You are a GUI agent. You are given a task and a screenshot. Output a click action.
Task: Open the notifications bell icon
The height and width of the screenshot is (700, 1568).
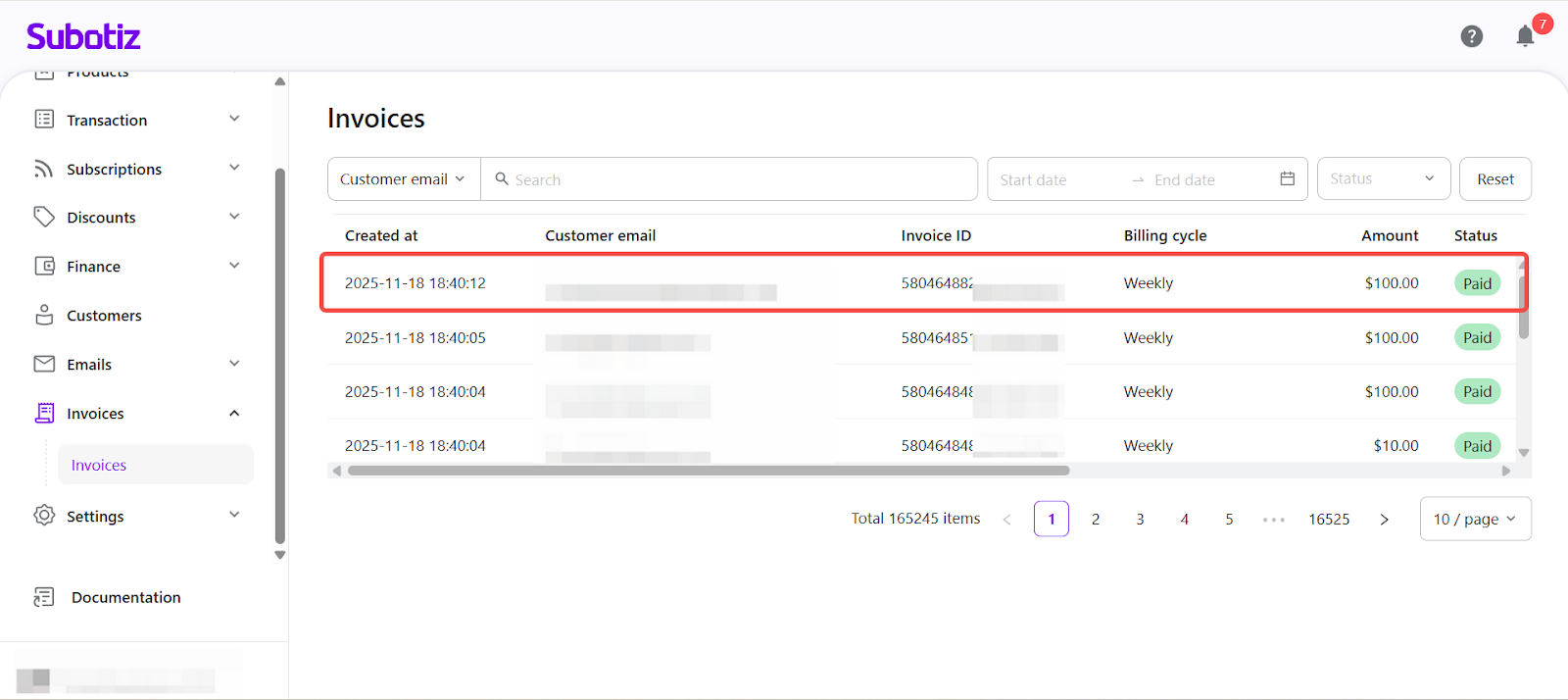pyautogui.click(x=1525, y=36)
